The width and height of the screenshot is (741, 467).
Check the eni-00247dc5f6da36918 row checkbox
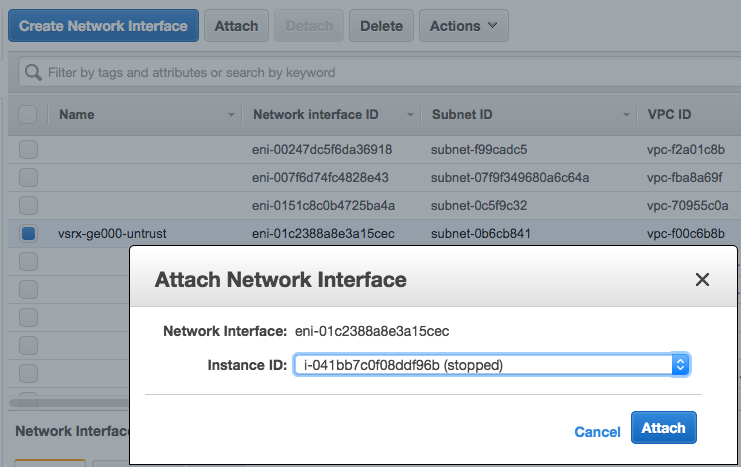tap(28, 149)
